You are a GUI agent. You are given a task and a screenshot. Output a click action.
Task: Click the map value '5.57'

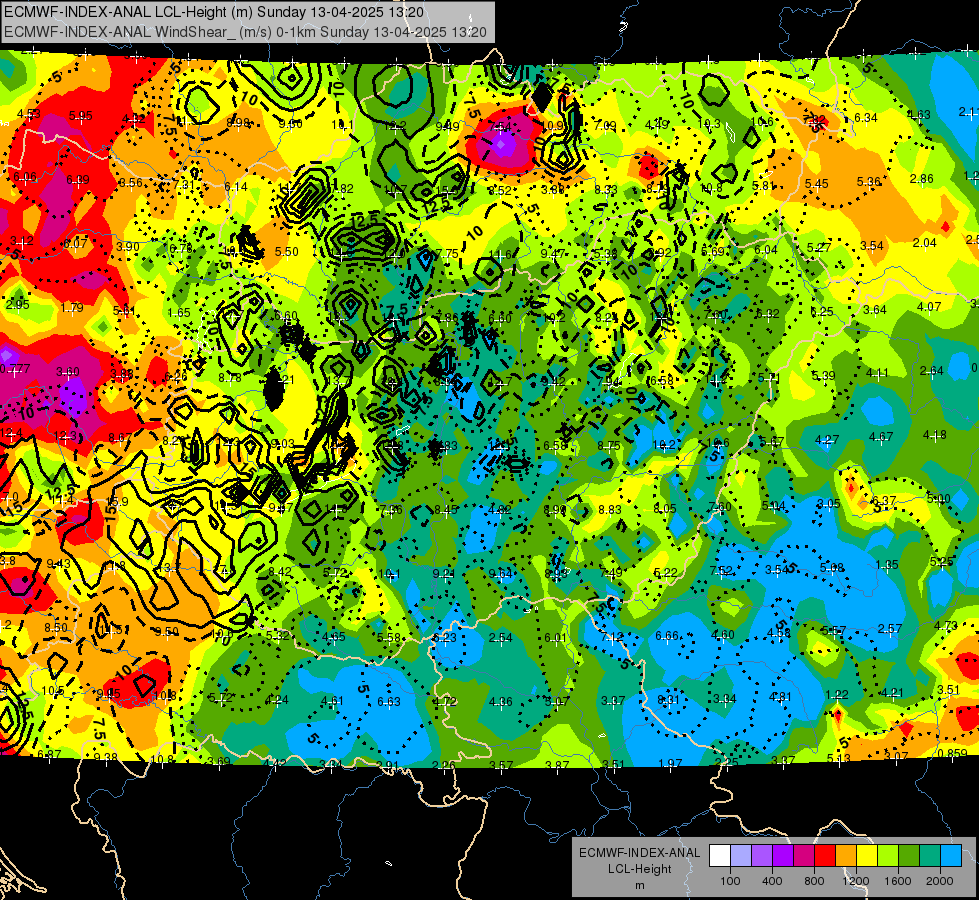pyautogui.click(x=833, y=631)
